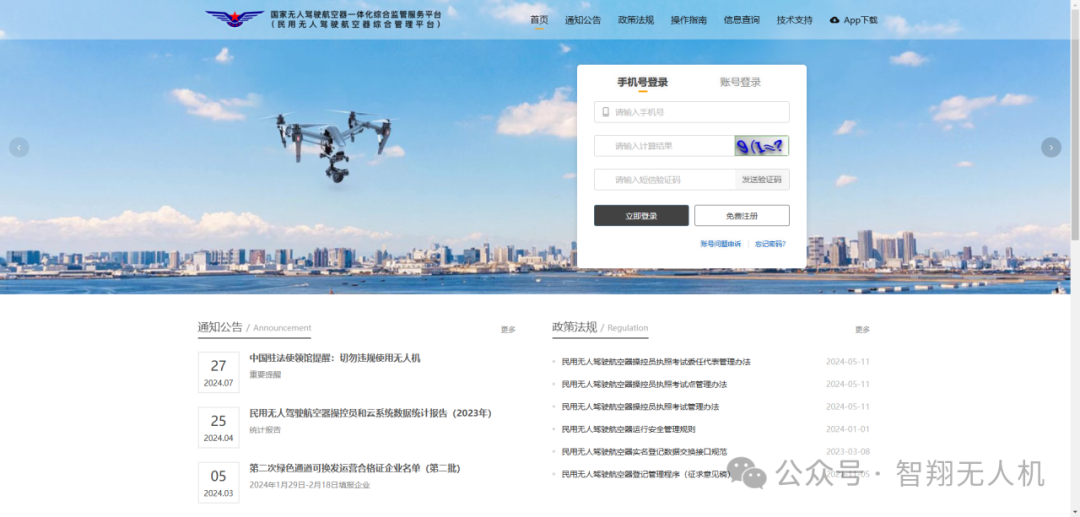Viewport: 1080px width, 517px height.
Task: Expand 更多 beside 通知公告 section
Action: (x=508, y=329)
